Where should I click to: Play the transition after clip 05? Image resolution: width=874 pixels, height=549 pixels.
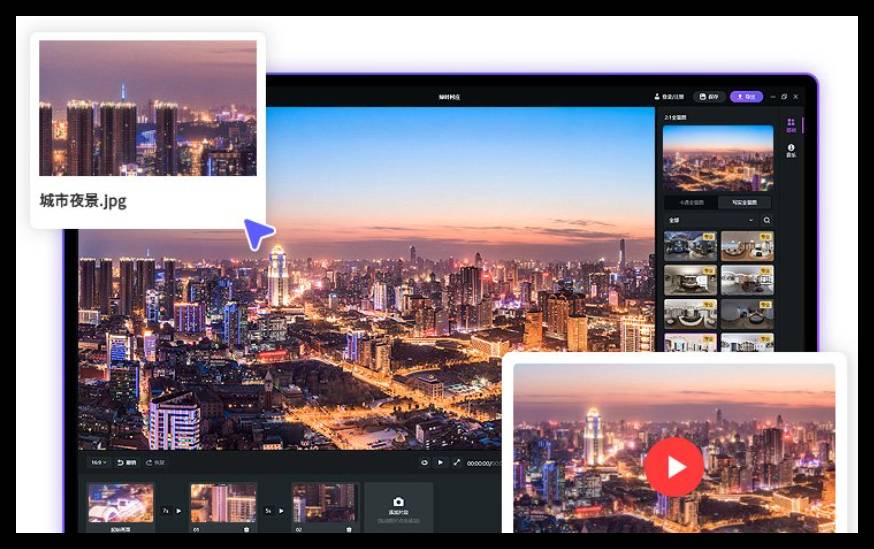pos(281,511)
